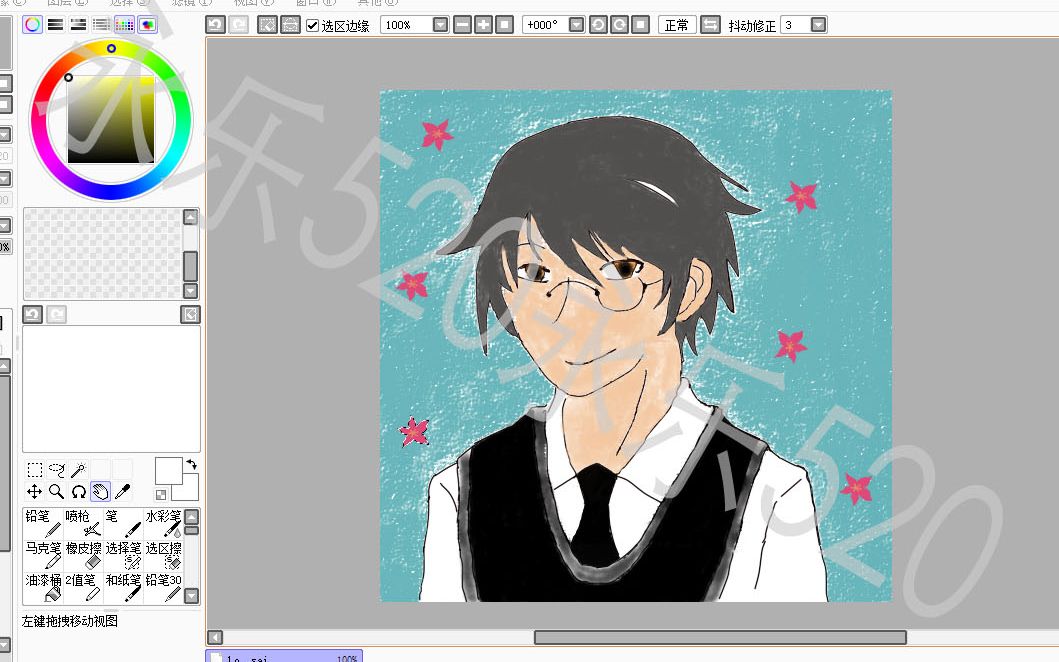
Task: Uncheck the 选区边缘 checkbox
Action: click(312, 26)
